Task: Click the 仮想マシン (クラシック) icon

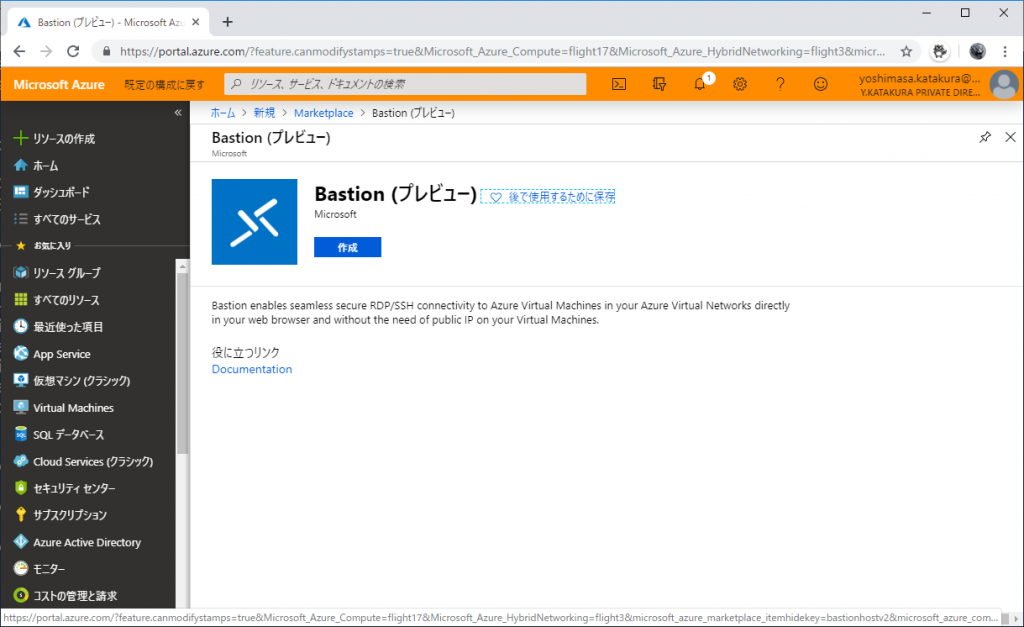Action: [21, 380]
